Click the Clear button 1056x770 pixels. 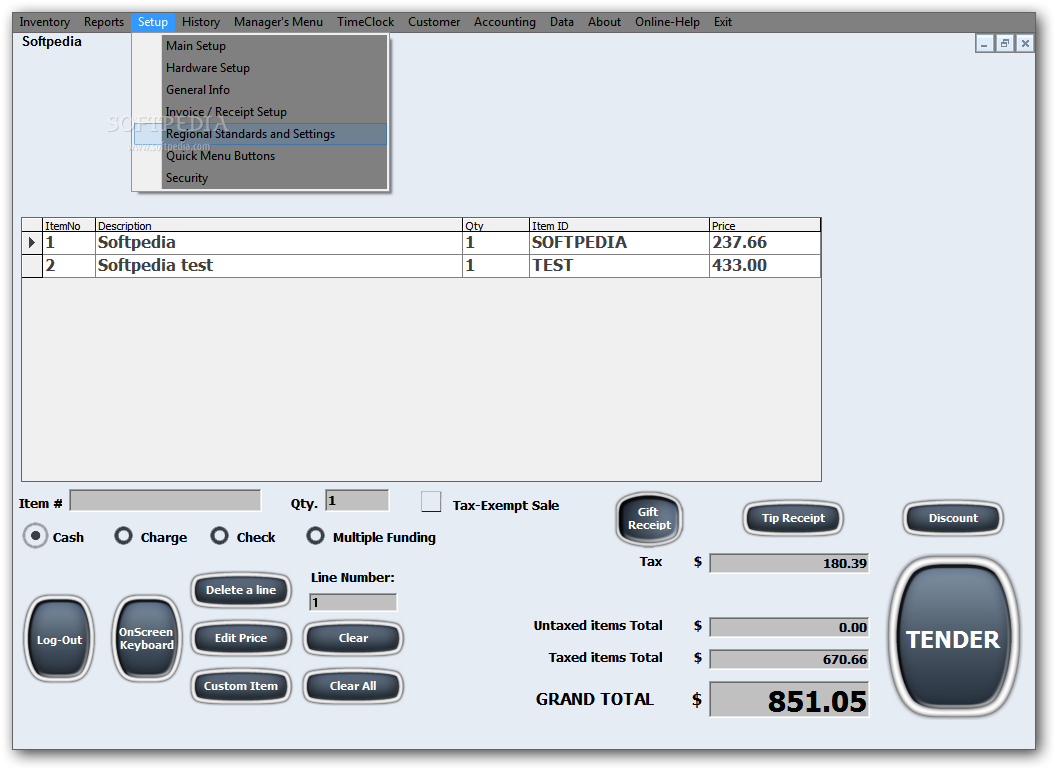(353, 638)
